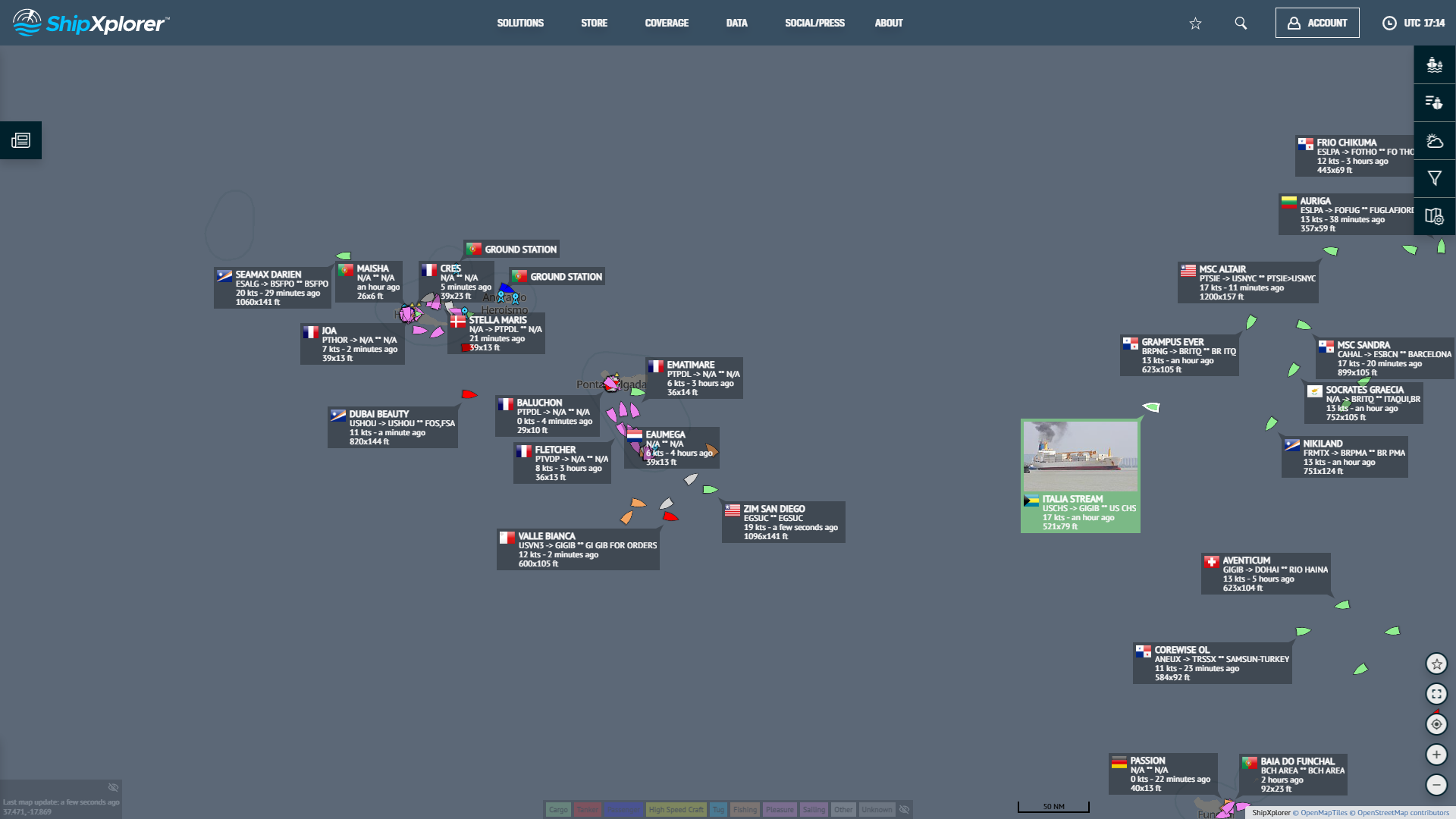
Task: Toggle the Passenger ship type filter
Action: pyautogui.click(x=623, y=810)
